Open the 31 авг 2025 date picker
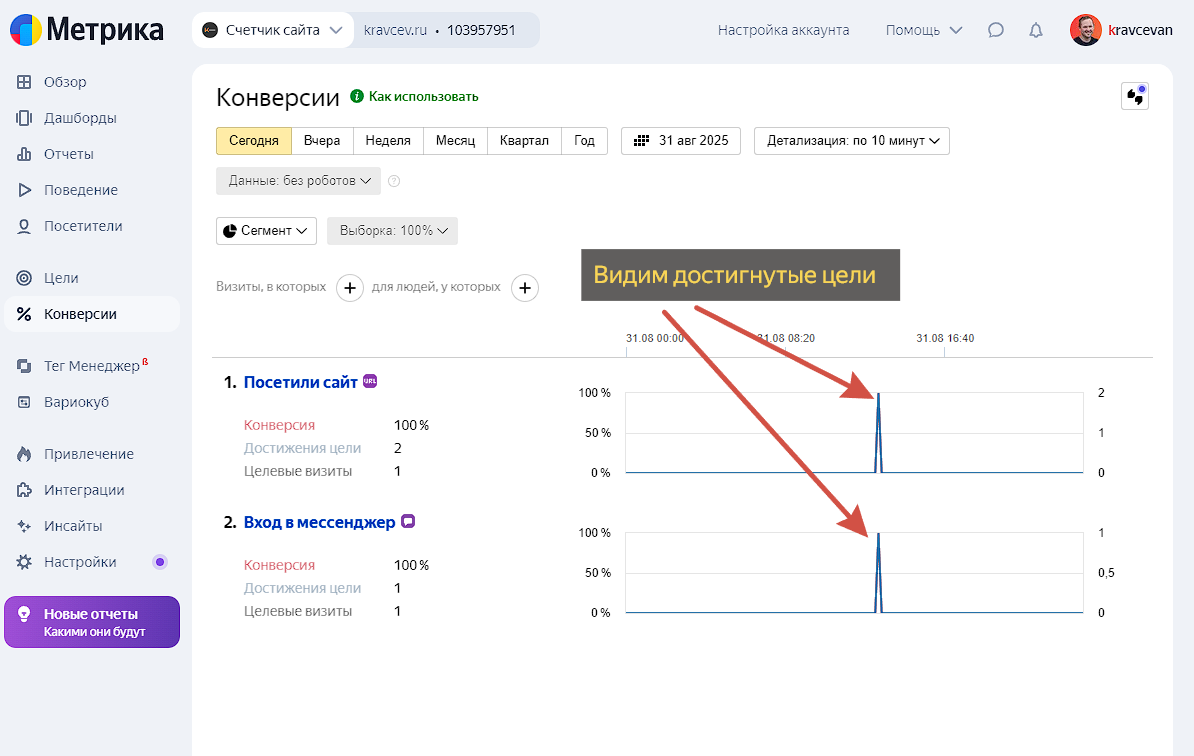This screenshot has width=1194, height=756. click(x=681, y=141)
